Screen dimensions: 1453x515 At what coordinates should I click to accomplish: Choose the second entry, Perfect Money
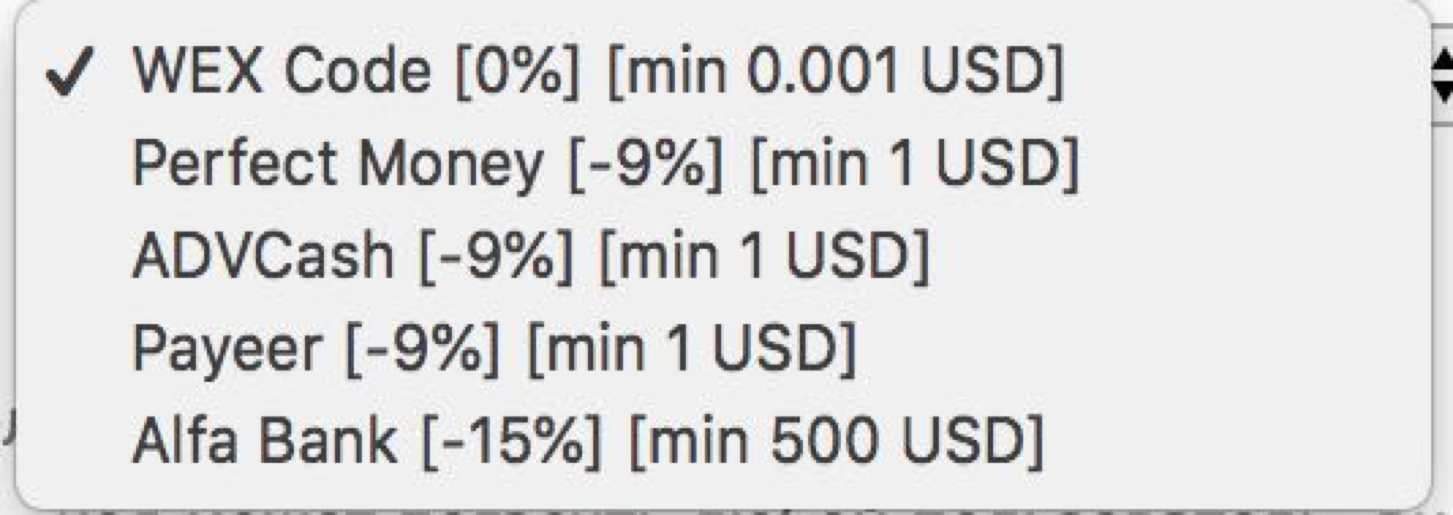click(x=605, y=164)
